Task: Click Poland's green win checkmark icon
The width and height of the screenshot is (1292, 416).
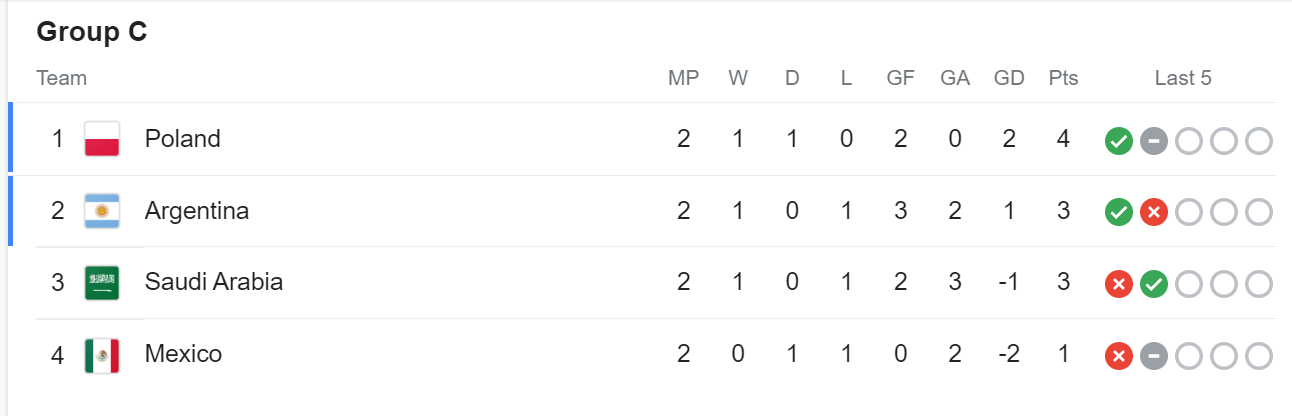Action: 1119,141
